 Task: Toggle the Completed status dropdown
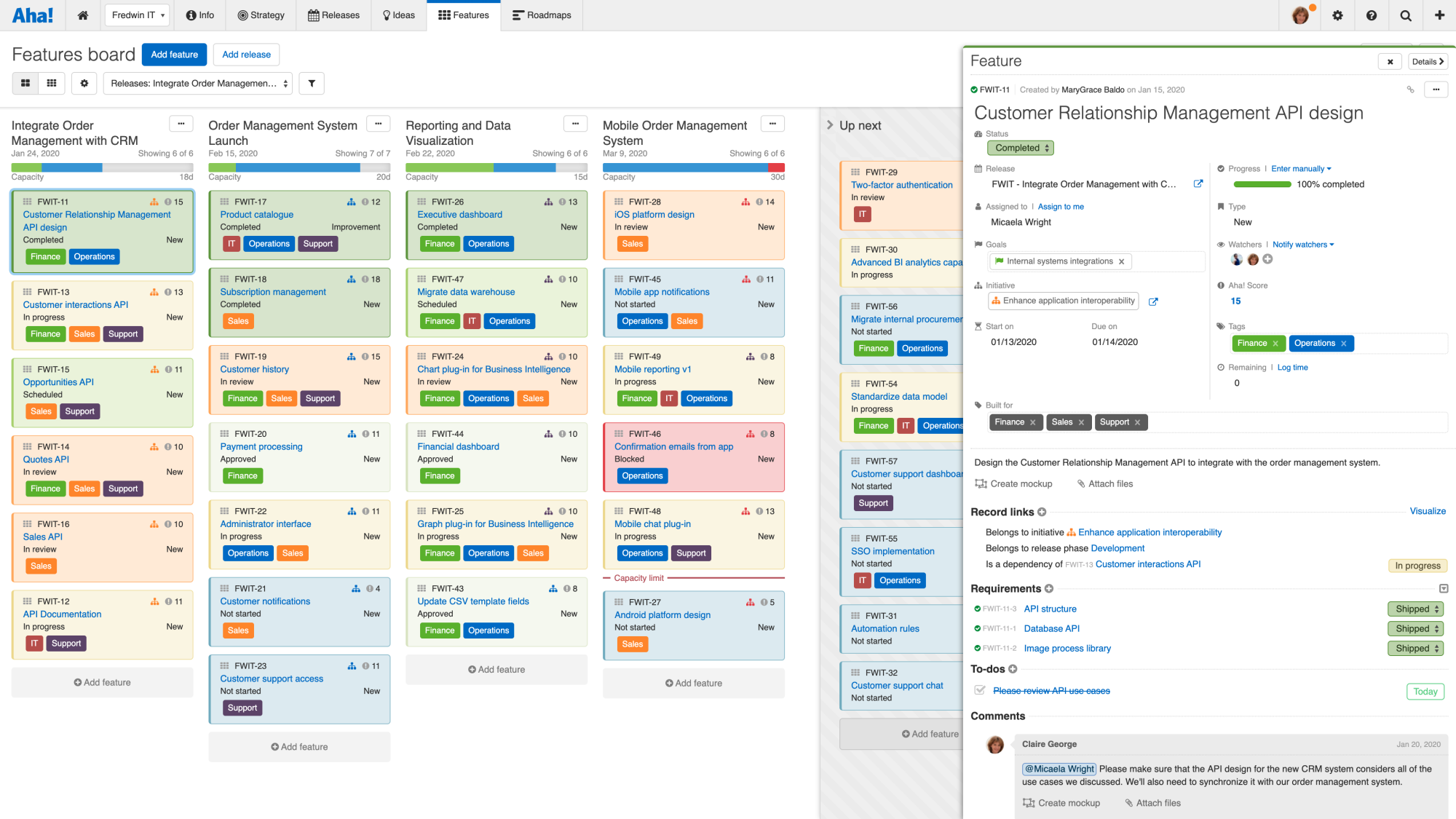pyautogui.click(x=1020, y=148)
